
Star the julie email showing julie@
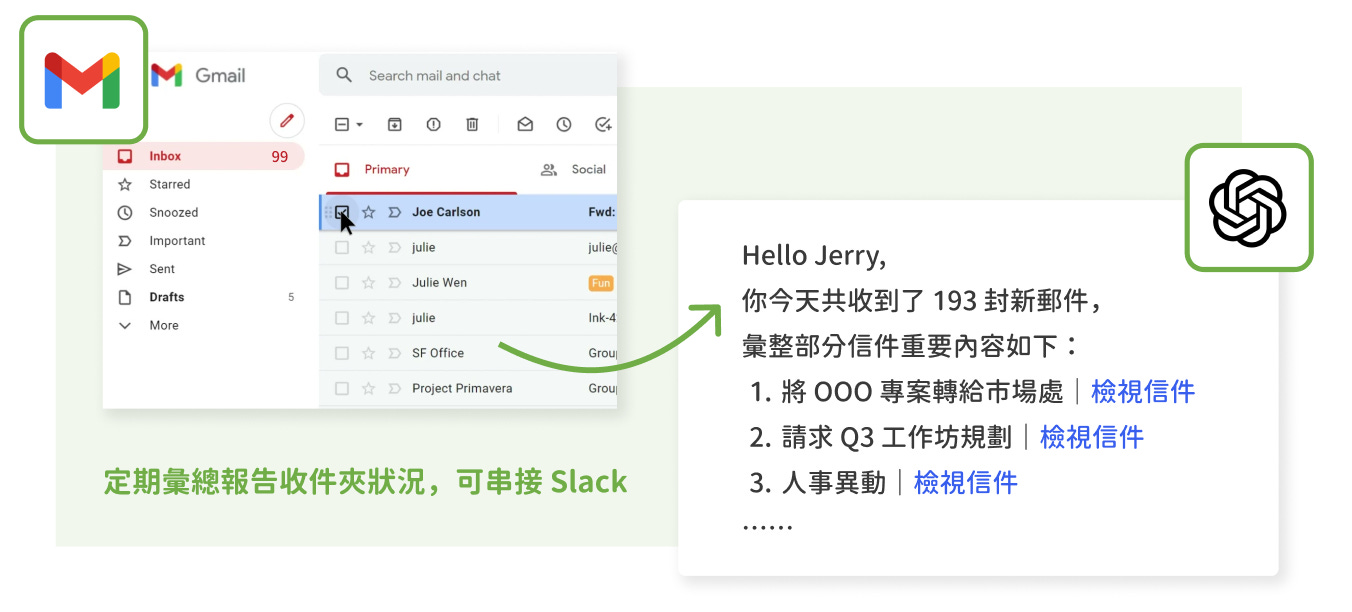click(368, 247)
